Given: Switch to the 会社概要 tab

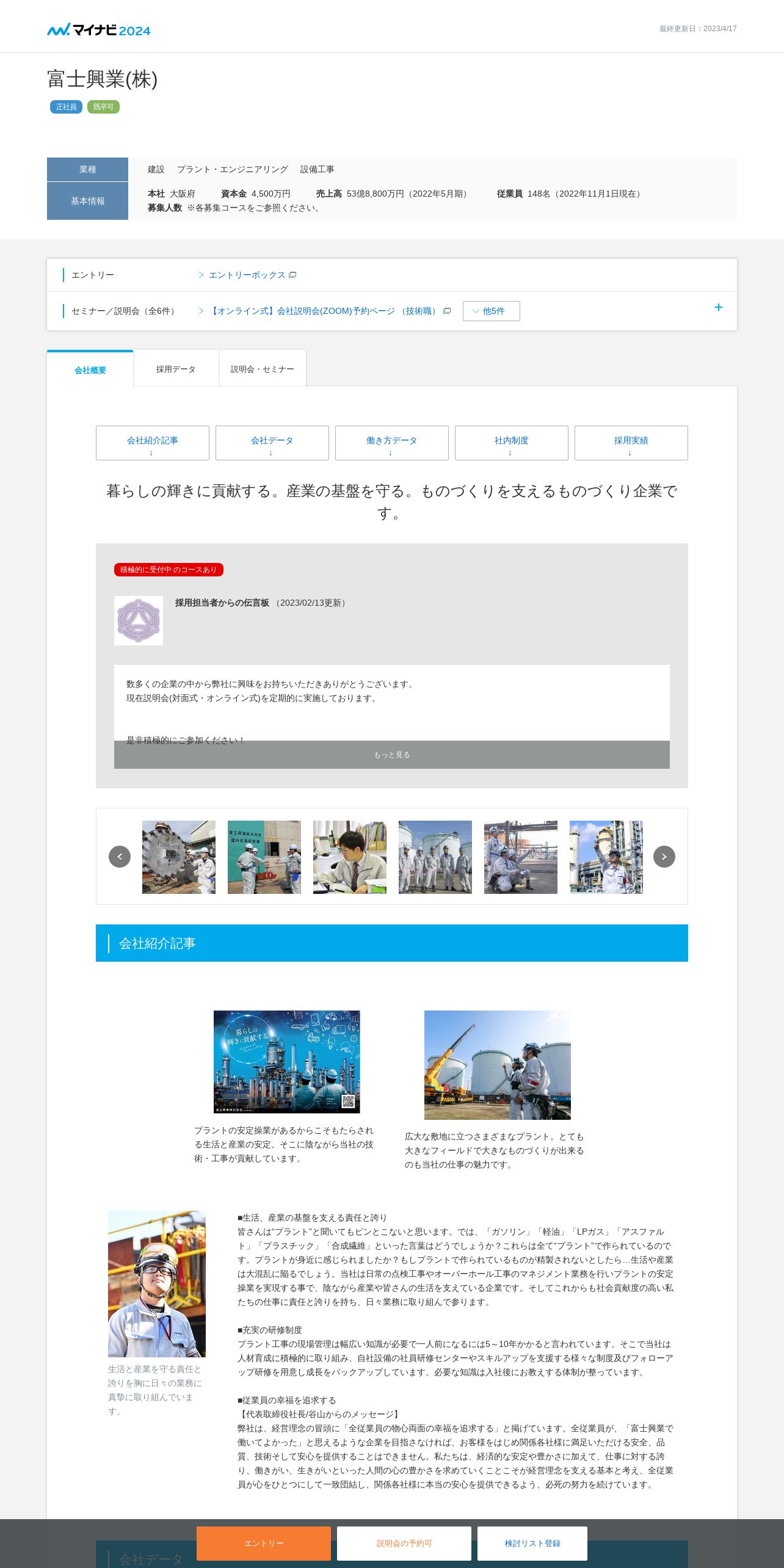Looking at the screenshot, I should pos(90,370).
